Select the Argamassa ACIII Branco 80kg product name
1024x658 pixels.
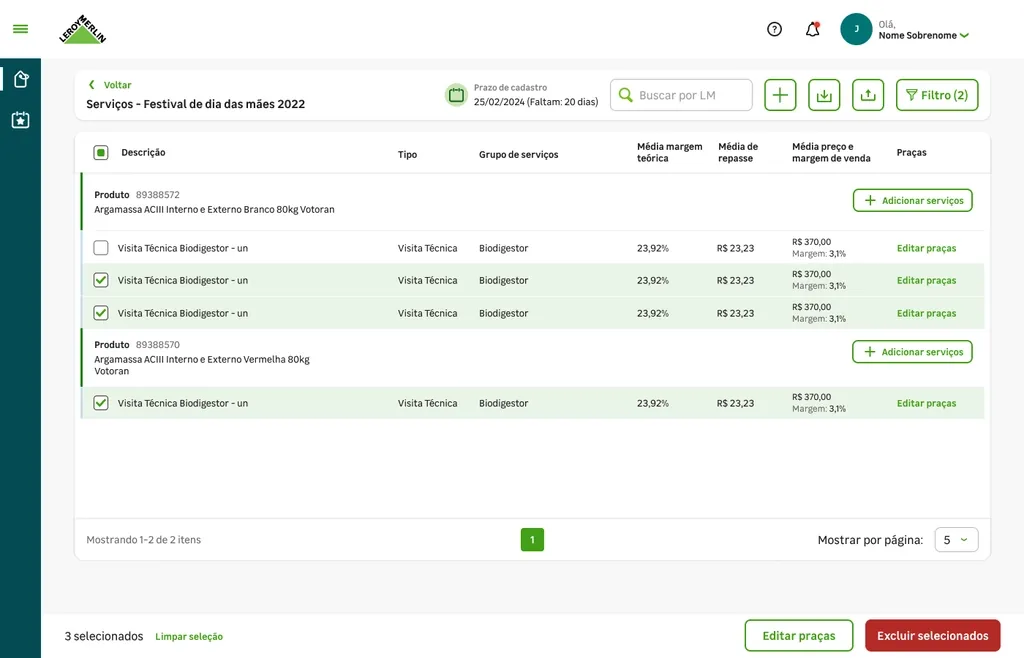pos(214,210)
